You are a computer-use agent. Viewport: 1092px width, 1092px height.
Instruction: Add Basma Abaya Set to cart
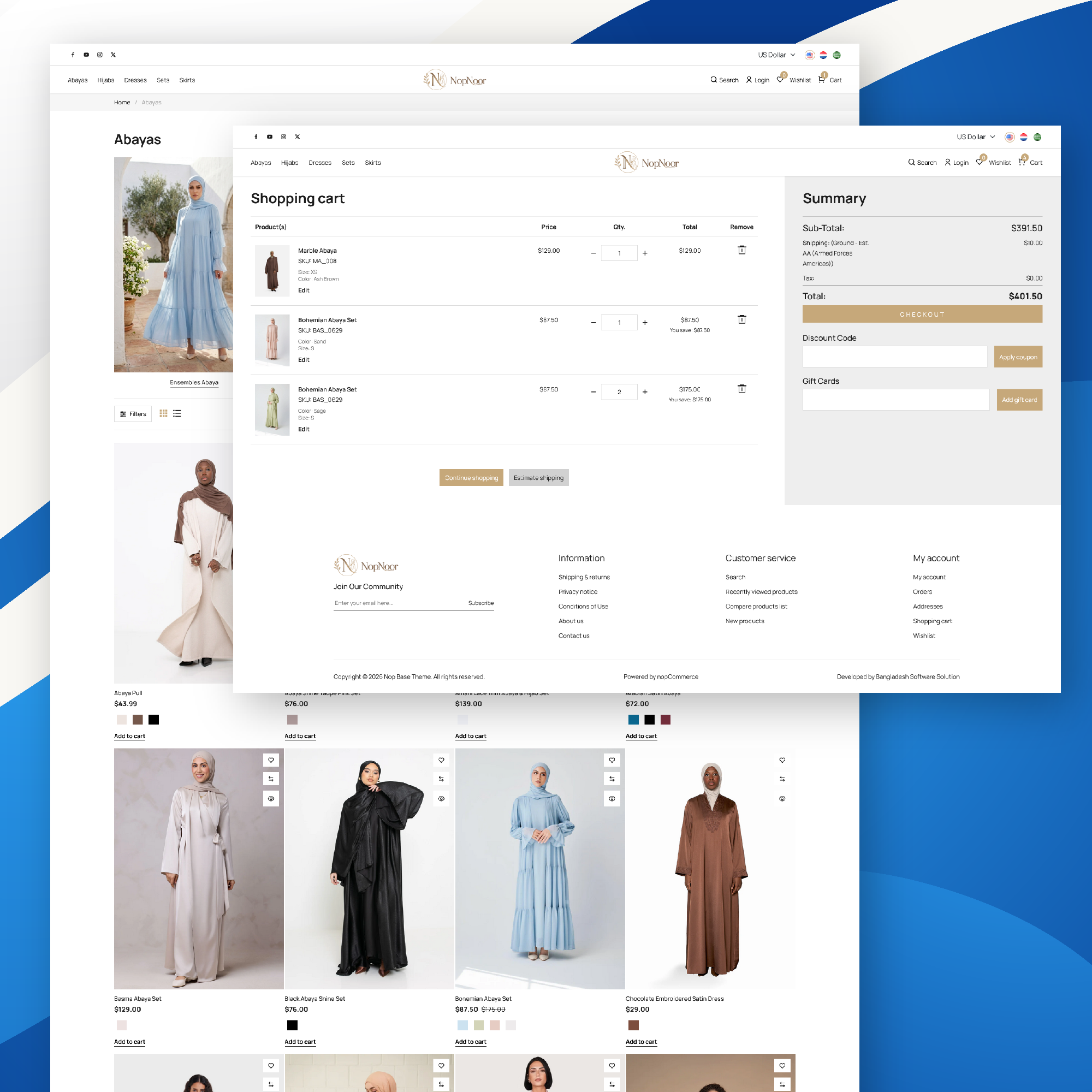tap(129, 1042)
